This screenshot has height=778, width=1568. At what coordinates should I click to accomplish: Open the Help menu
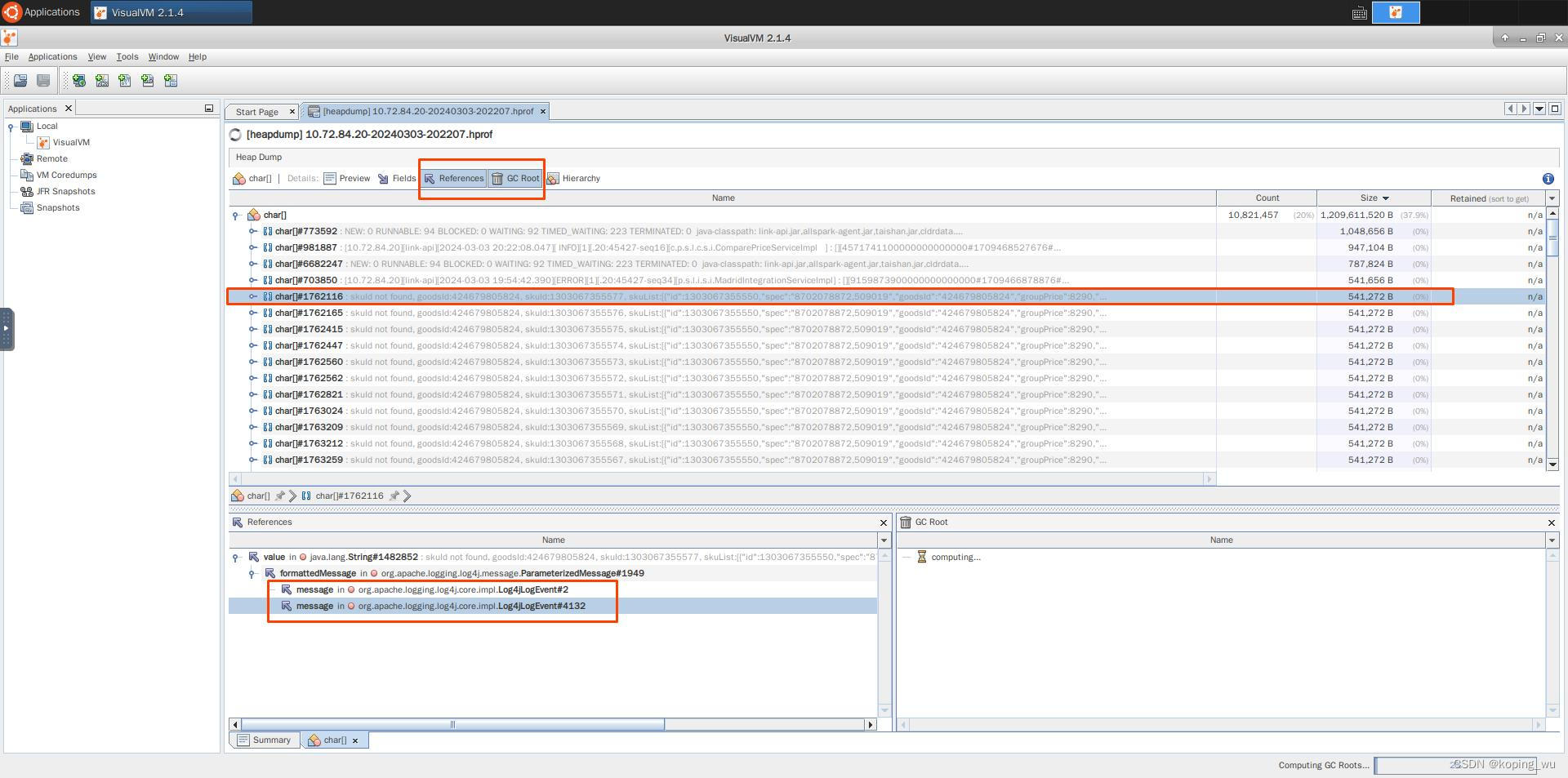(x=198, y=56)
